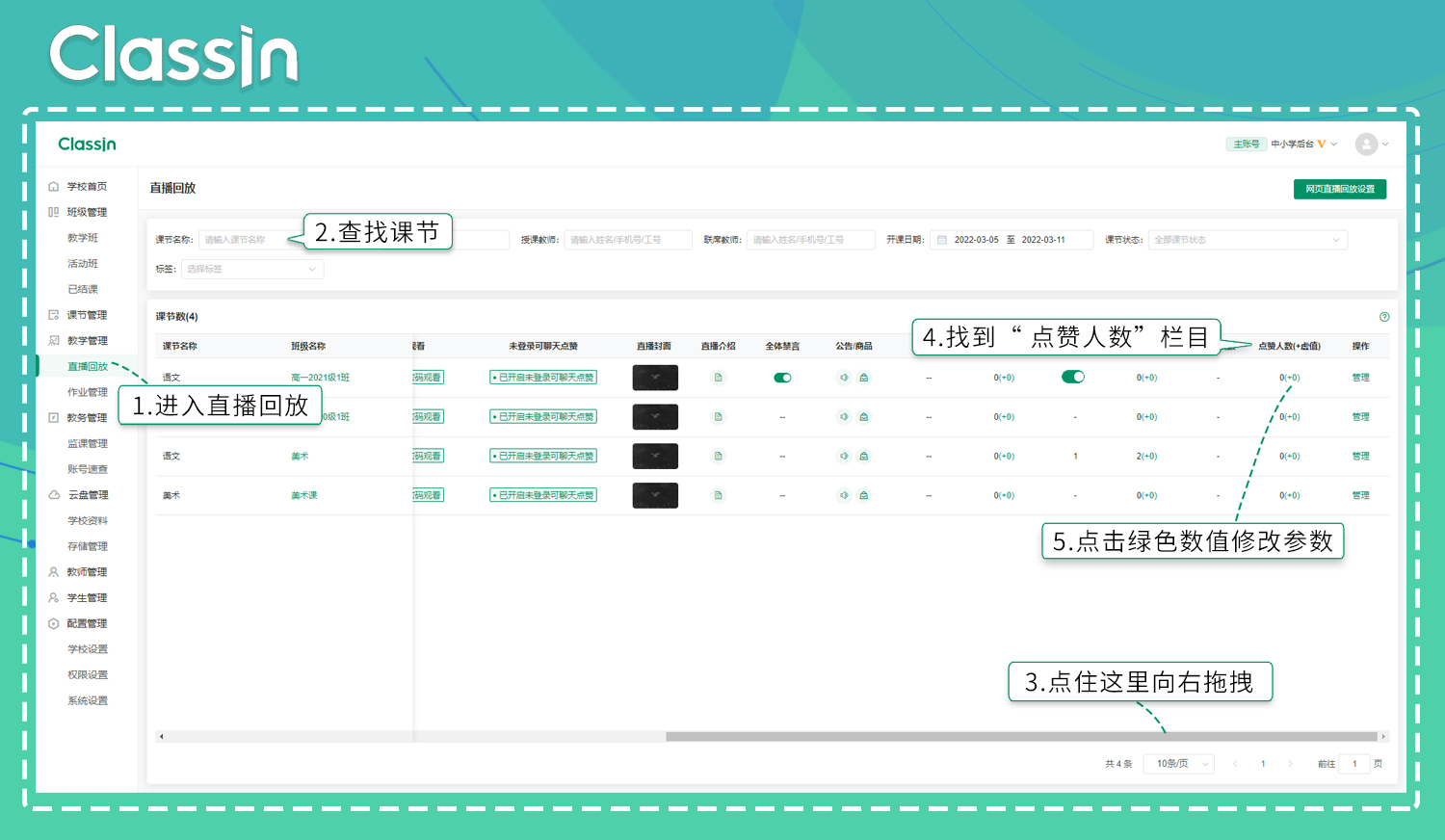Open class link 美术课
This screenshot has height=840, width=1445.
point(304,495)
